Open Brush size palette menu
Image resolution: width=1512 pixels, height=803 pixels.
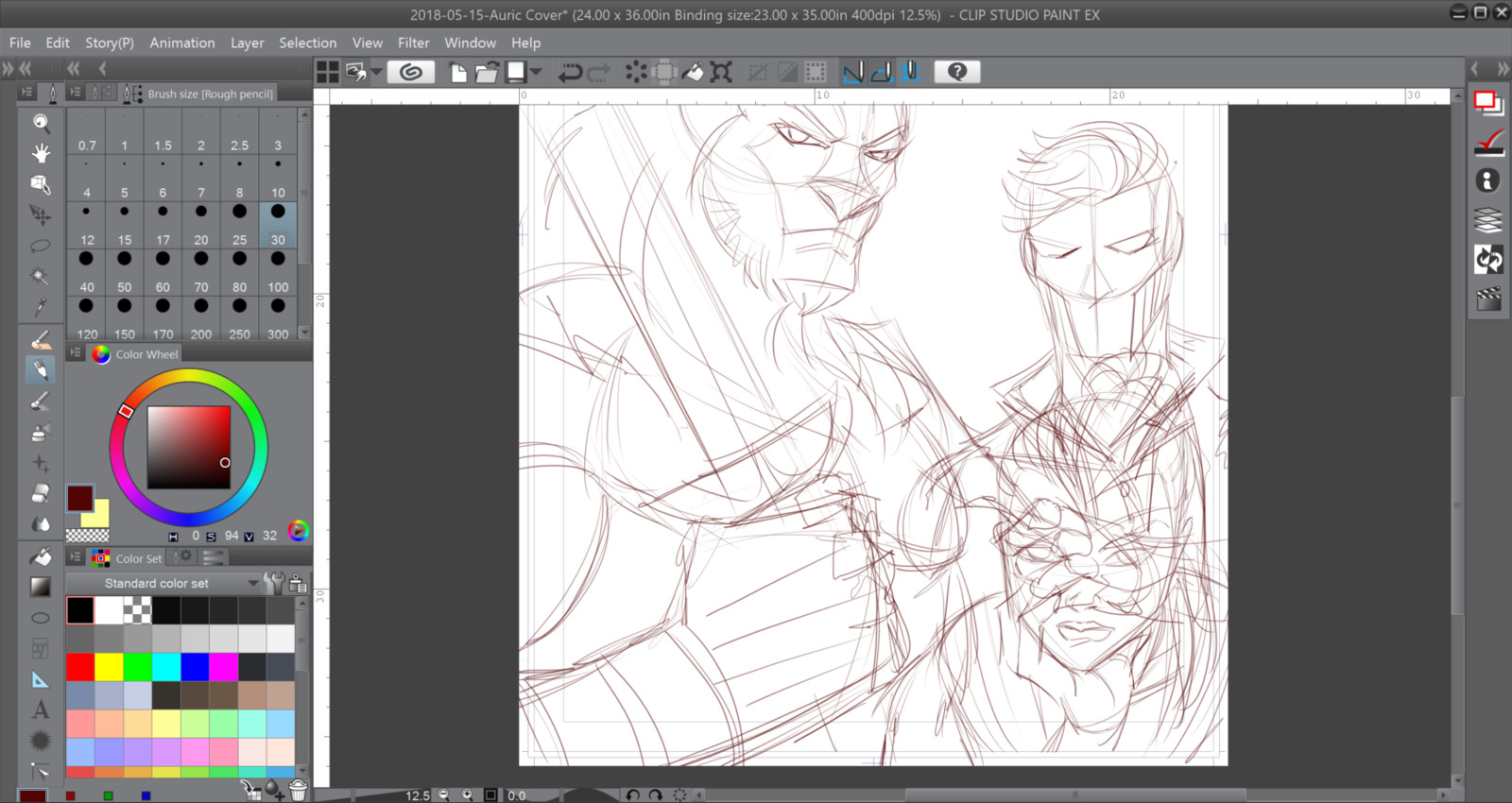[76, 93]
